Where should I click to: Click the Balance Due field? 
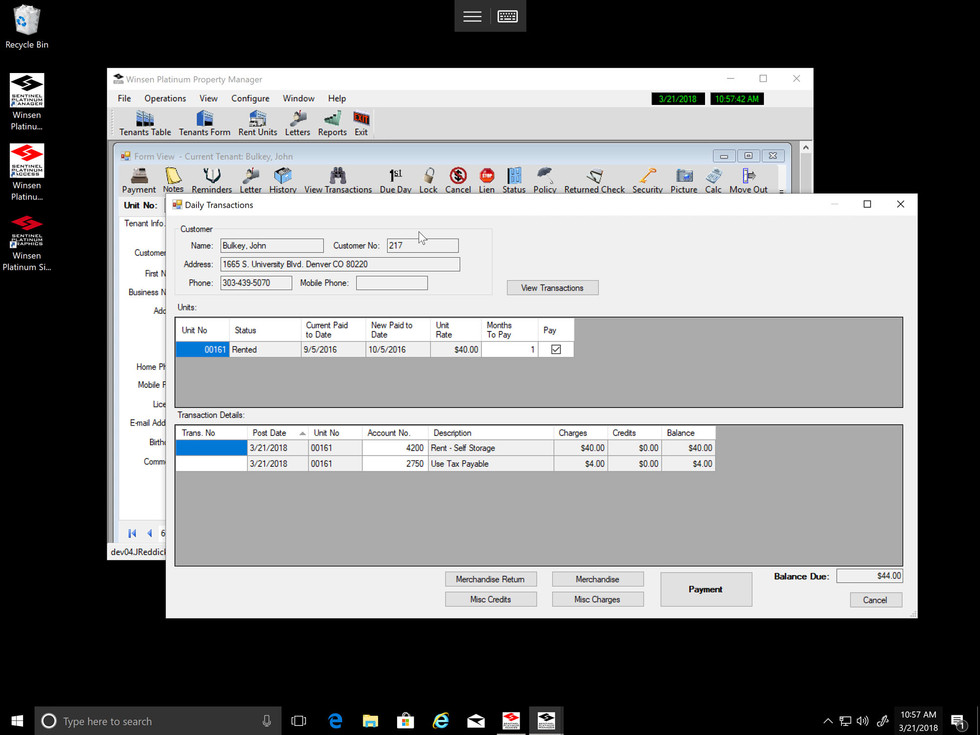869,576
